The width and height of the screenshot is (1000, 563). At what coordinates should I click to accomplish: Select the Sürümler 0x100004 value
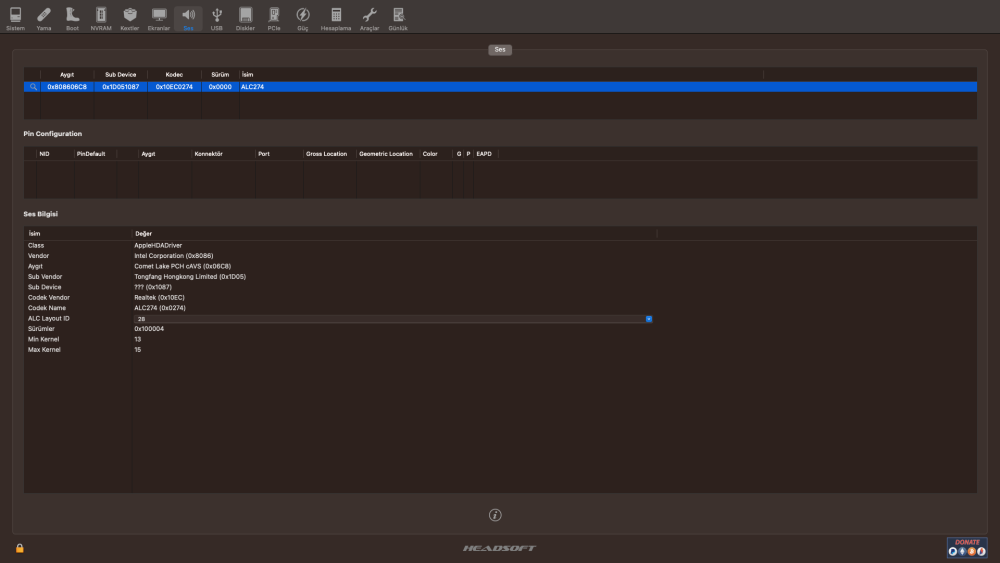pos(149,329)
